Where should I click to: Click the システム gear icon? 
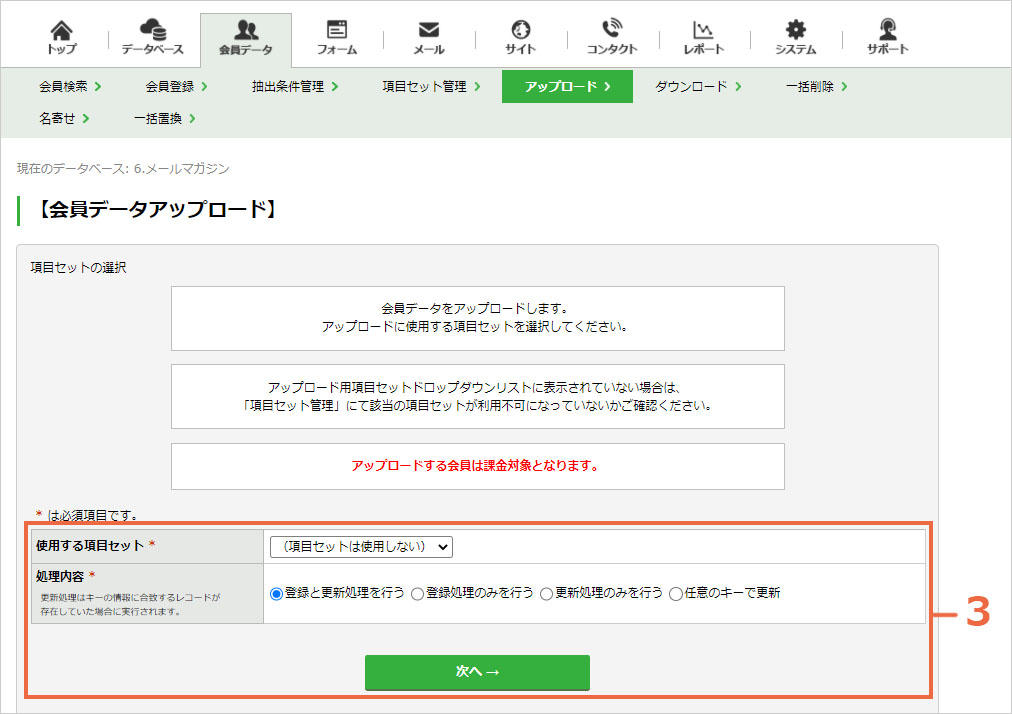pyautogui.click(x=796, y=29)
